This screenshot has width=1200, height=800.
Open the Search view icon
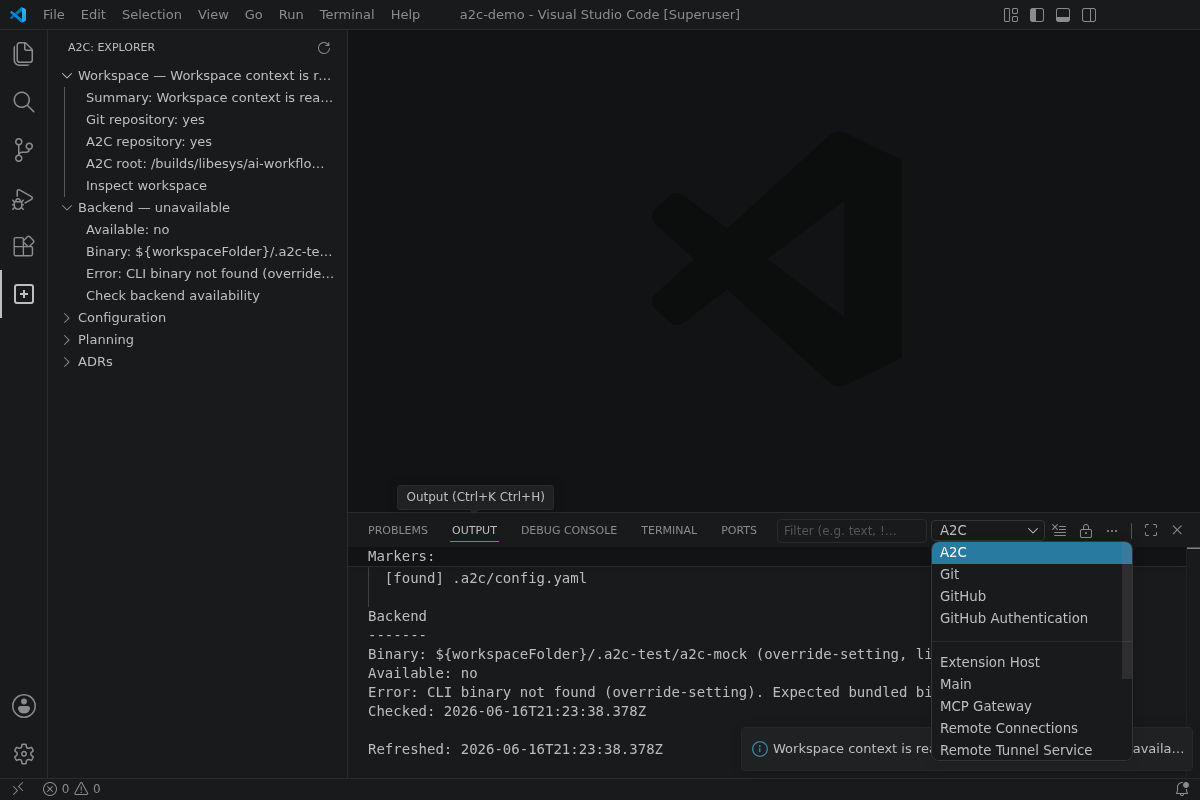23,102
